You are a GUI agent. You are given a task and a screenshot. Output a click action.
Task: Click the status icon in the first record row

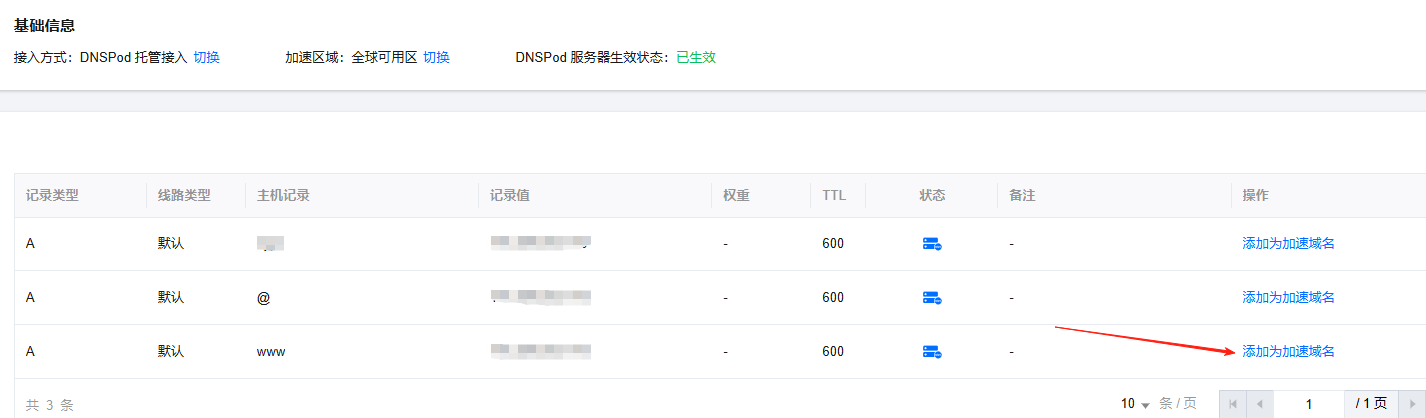[x=932, y=244]
